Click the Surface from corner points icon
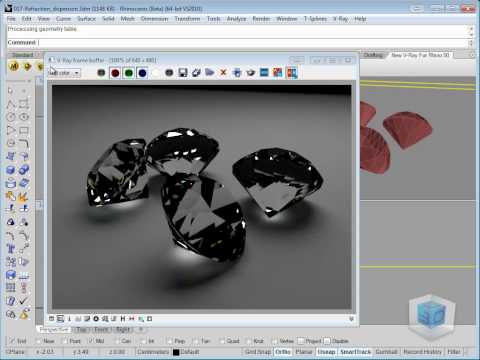The height and width of the screenshot is (360, 480). click(x=11, y=156)
